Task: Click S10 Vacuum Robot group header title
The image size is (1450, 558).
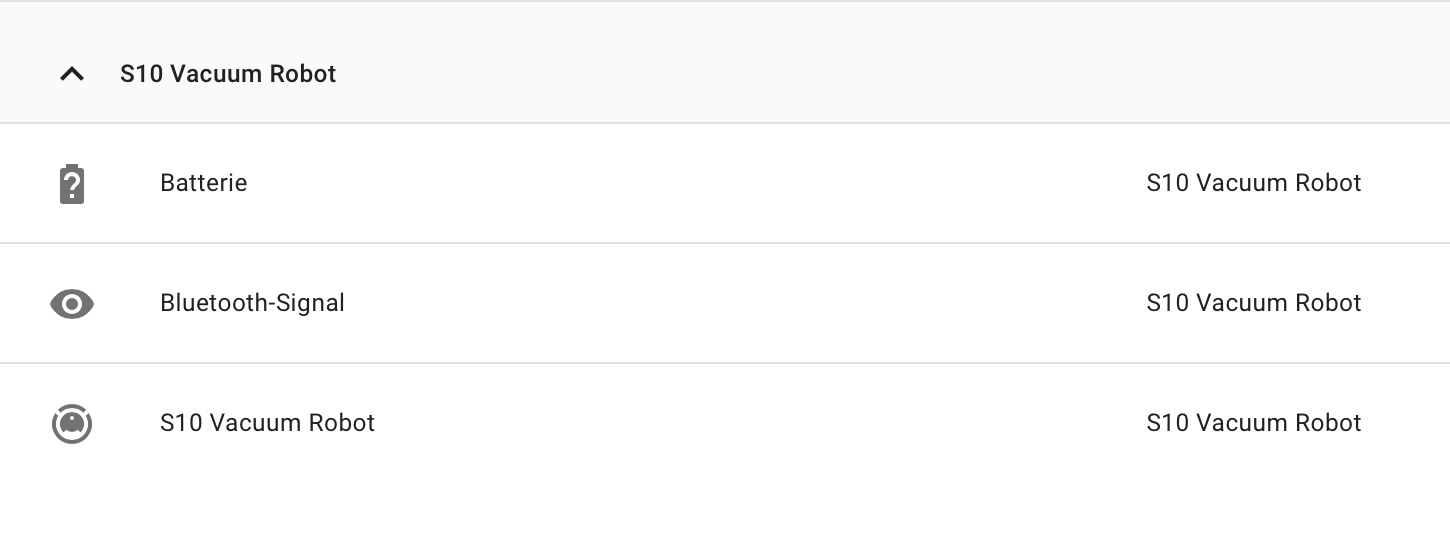Action: pyautogui.click(x=228, y=74)
